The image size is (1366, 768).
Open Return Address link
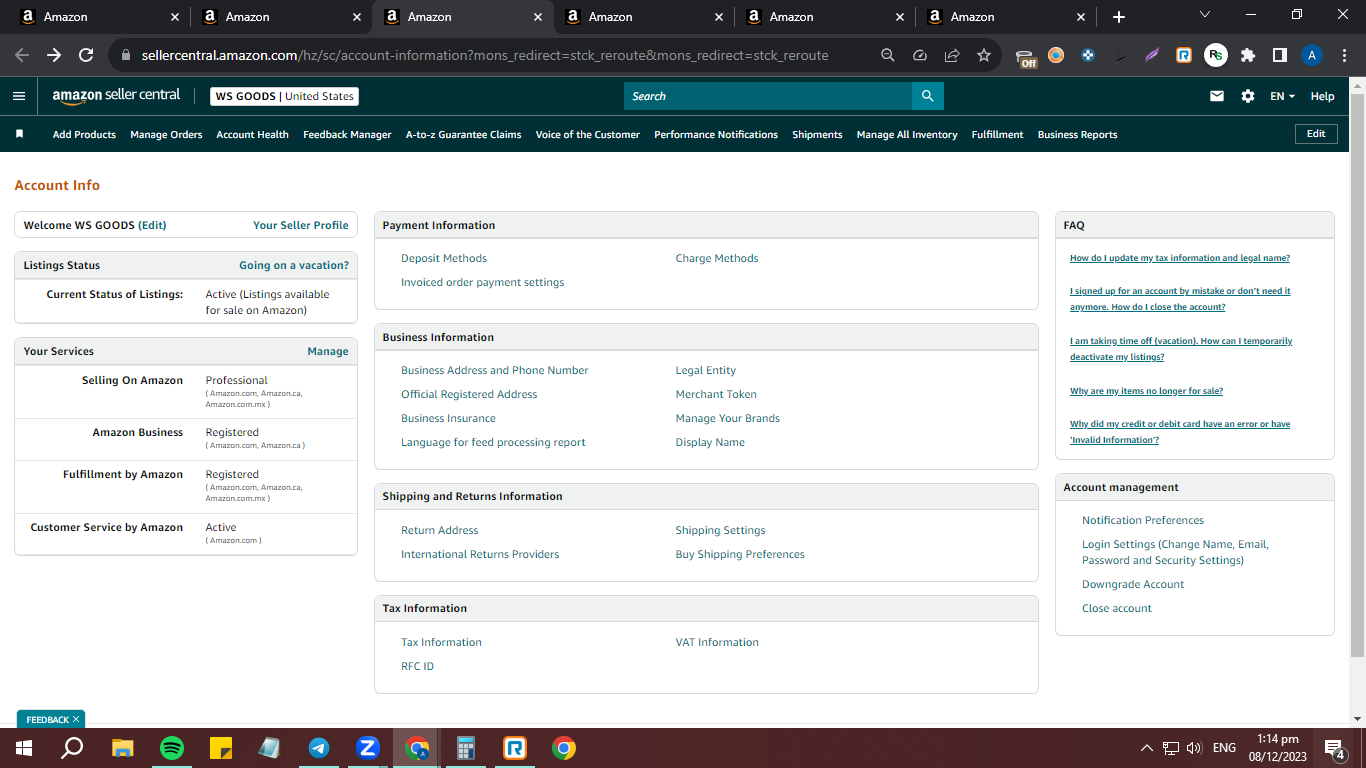(x=440, y=530)
